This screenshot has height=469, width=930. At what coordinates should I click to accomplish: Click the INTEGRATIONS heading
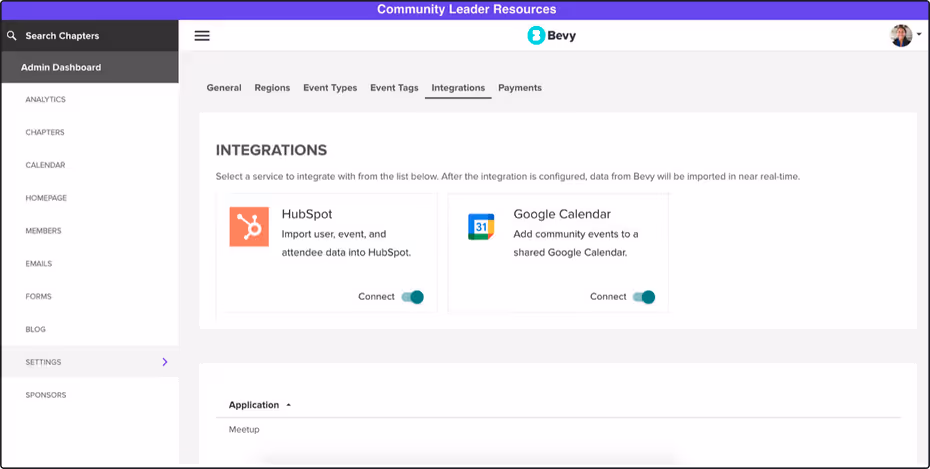(271, 150)
